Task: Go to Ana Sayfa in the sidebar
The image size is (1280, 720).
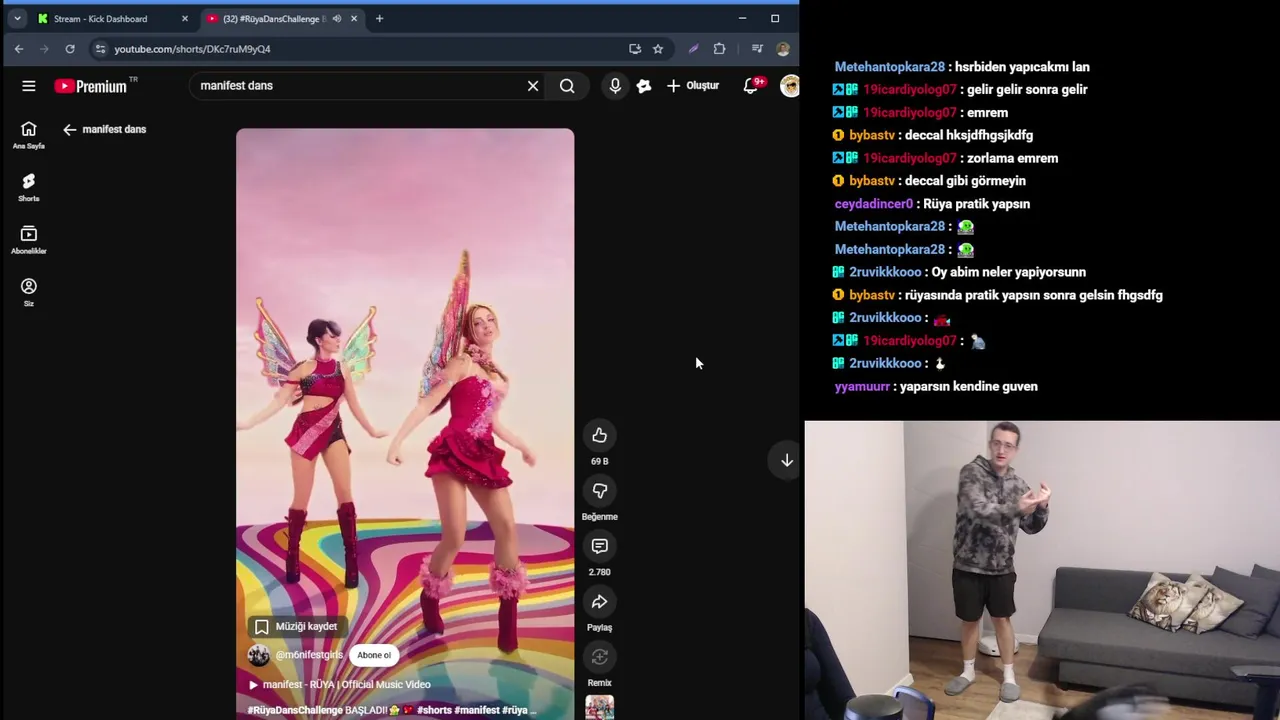Action: point(29,135)
